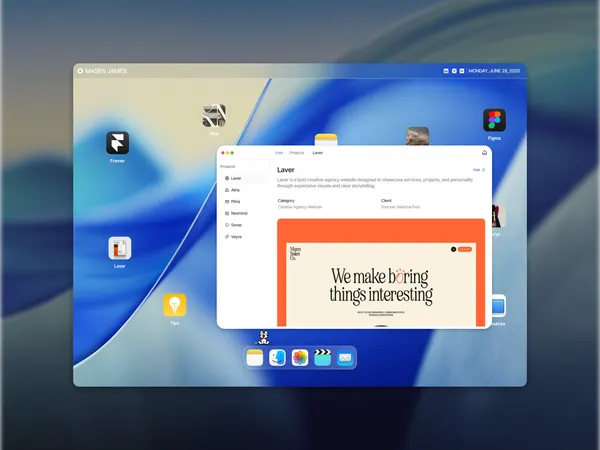Click the menu bar icon nearest the date
This screenshot has height=450, width=600.
(x=462, y=71)
